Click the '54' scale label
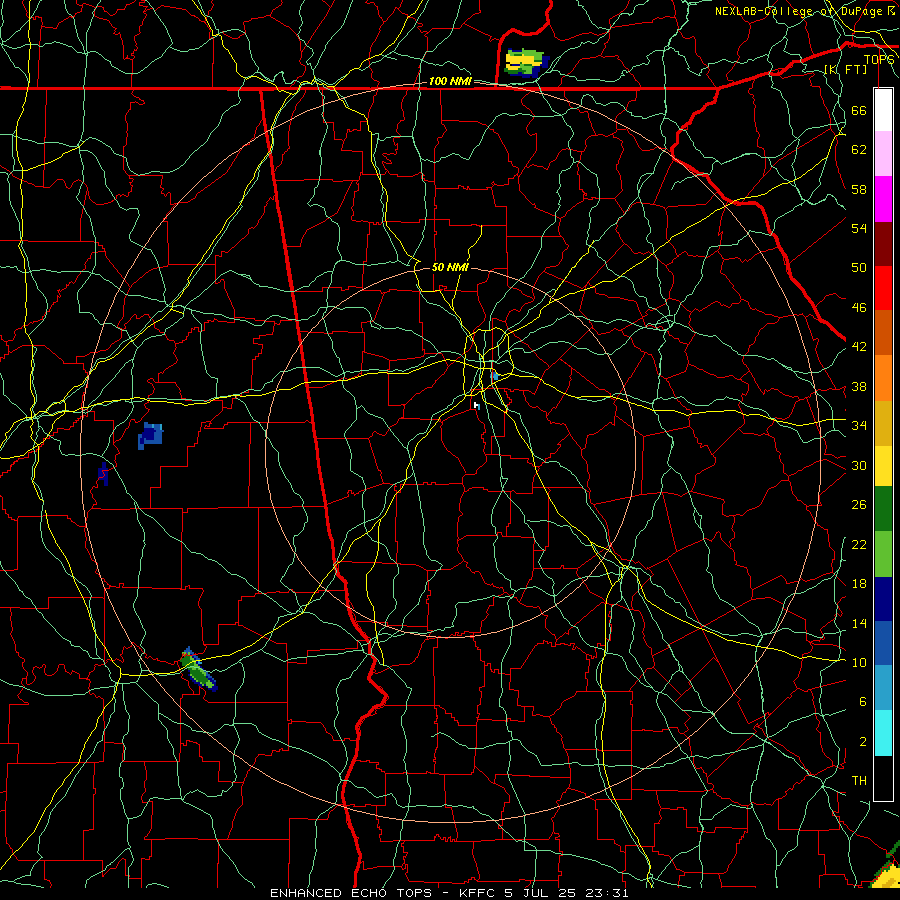Viewport: 900px width, 900px height. click(859, 228)
